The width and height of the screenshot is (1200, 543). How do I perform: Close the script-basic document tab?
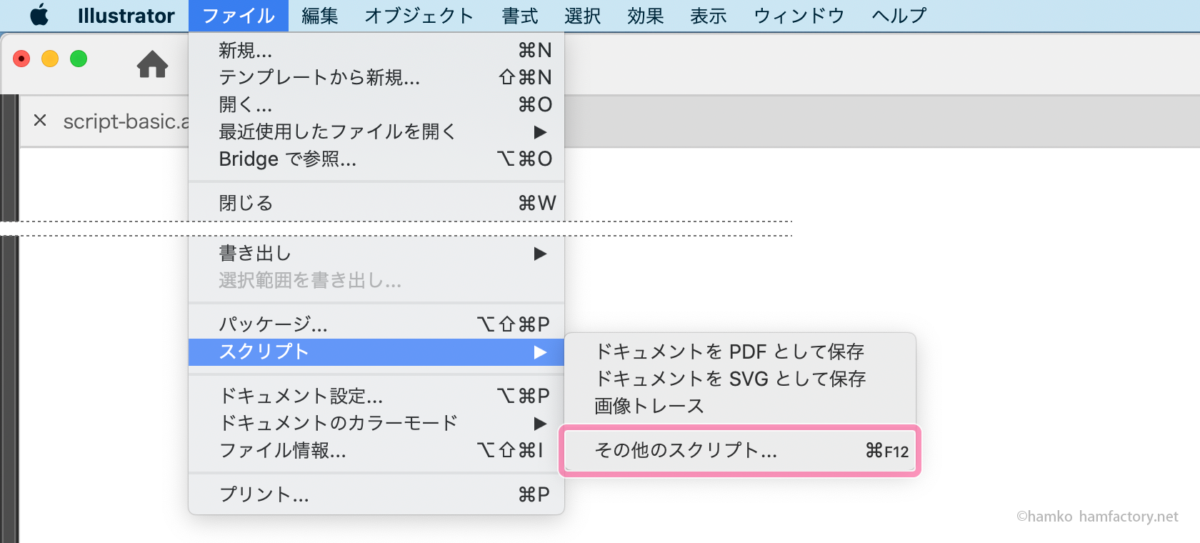[40, 121]
